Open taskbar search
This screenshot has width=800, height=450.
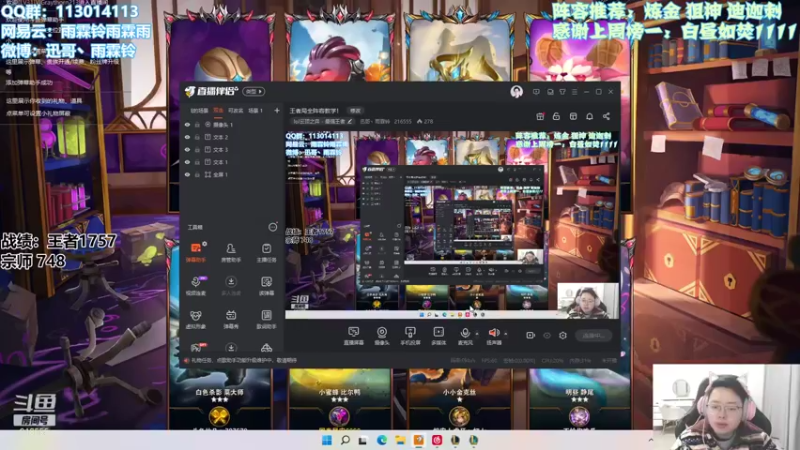345,440
